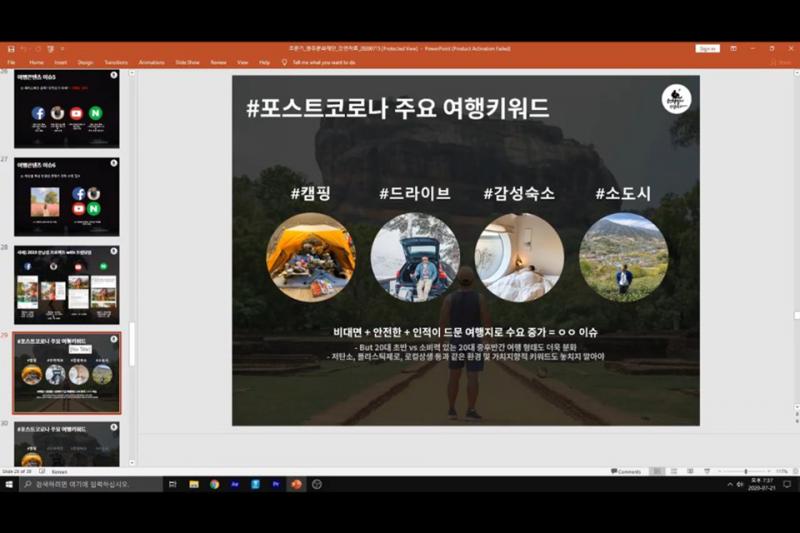Image resolution: width=800 pixels, height=533 pixels.
Task: Click the Undo arrow in quick access toolbar
Action: [23, 49]
